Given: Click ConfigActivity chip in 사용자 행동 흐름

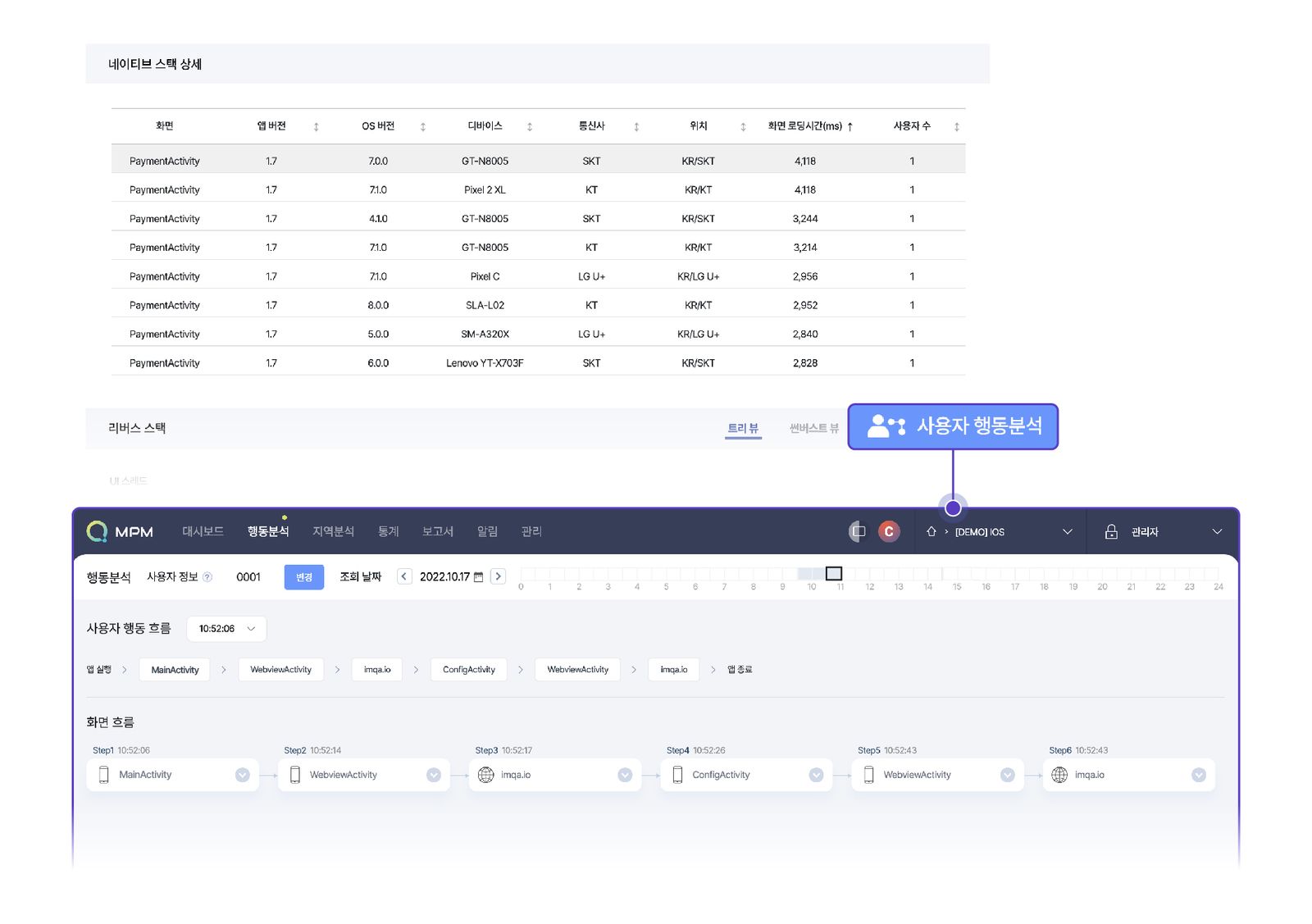Looking at the screenshot, I should [469, 670].
